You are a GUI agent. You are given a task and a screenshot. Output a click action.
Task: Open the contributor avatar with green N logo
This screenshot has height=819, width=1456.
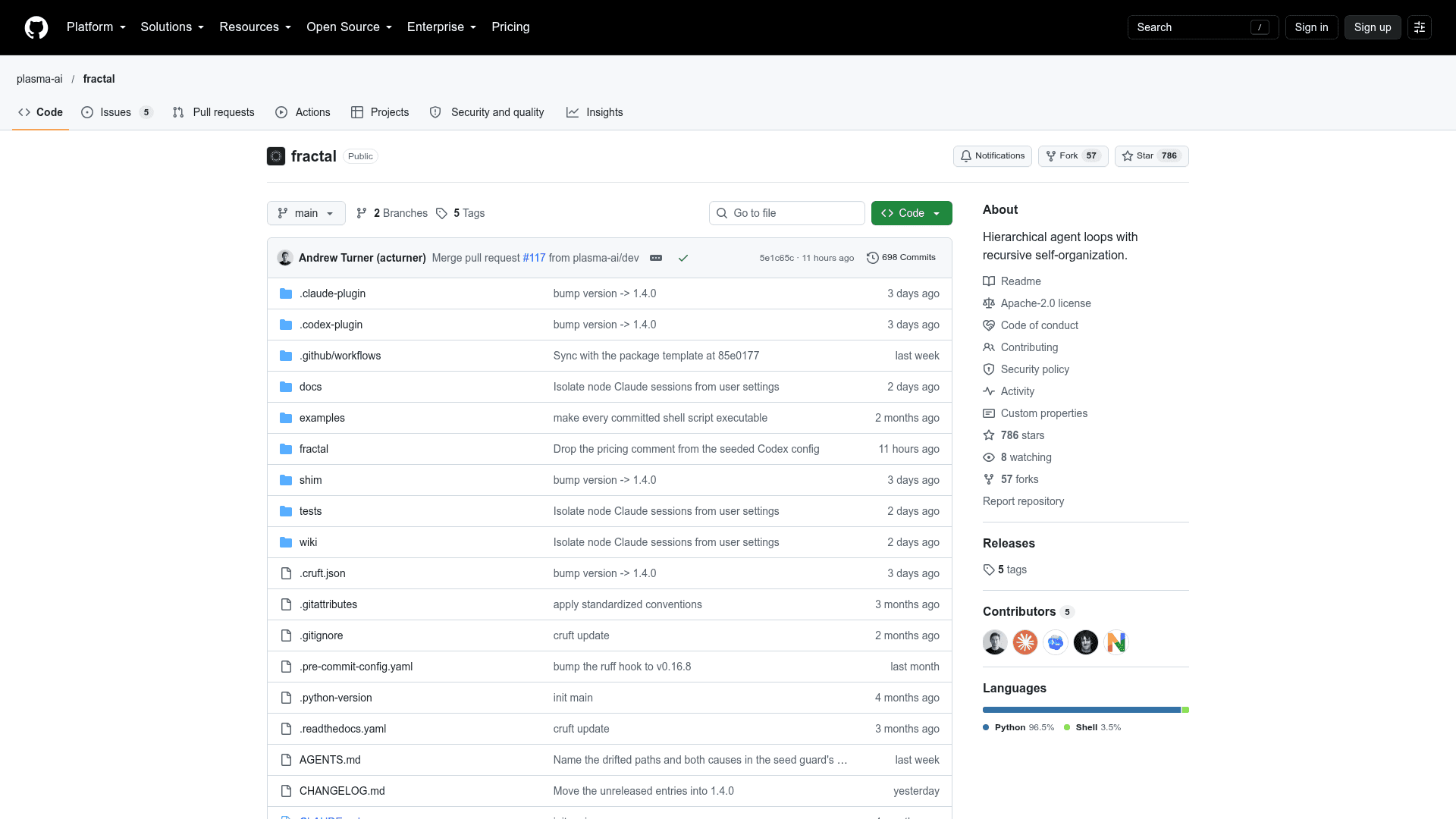[1116, 642]
